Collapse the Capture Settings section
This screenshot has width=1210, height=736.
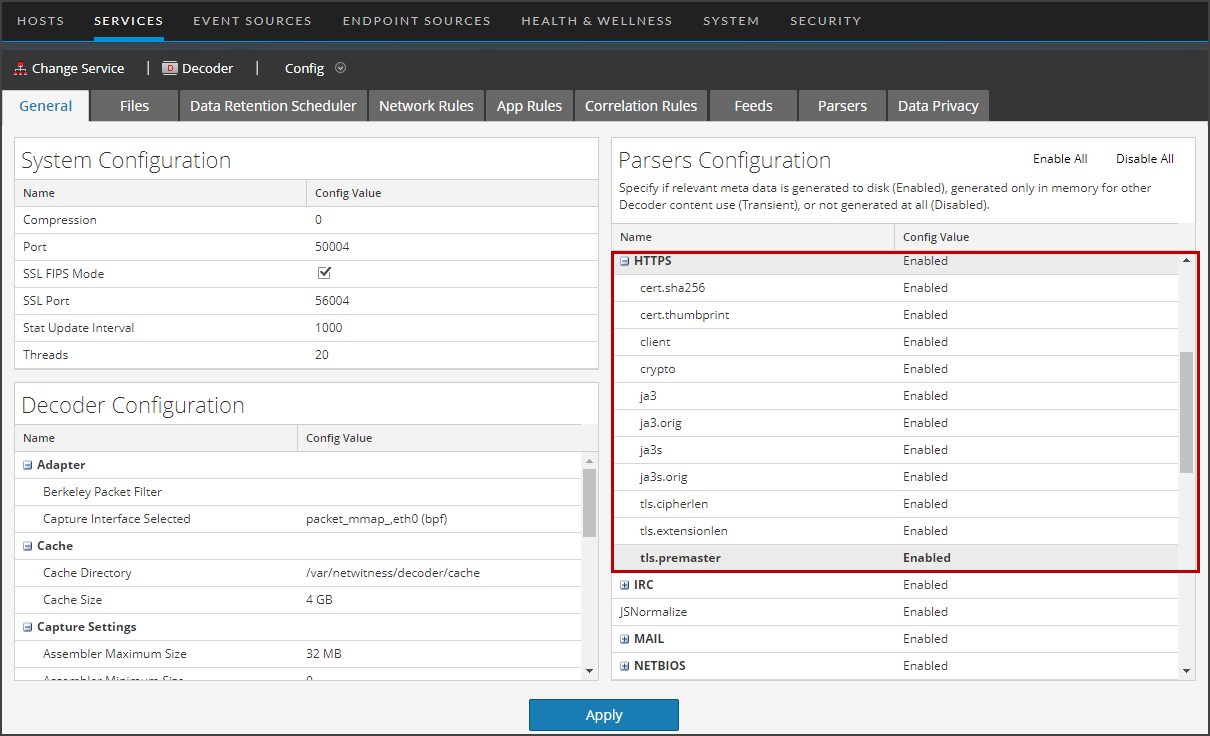tap(27, 626)
